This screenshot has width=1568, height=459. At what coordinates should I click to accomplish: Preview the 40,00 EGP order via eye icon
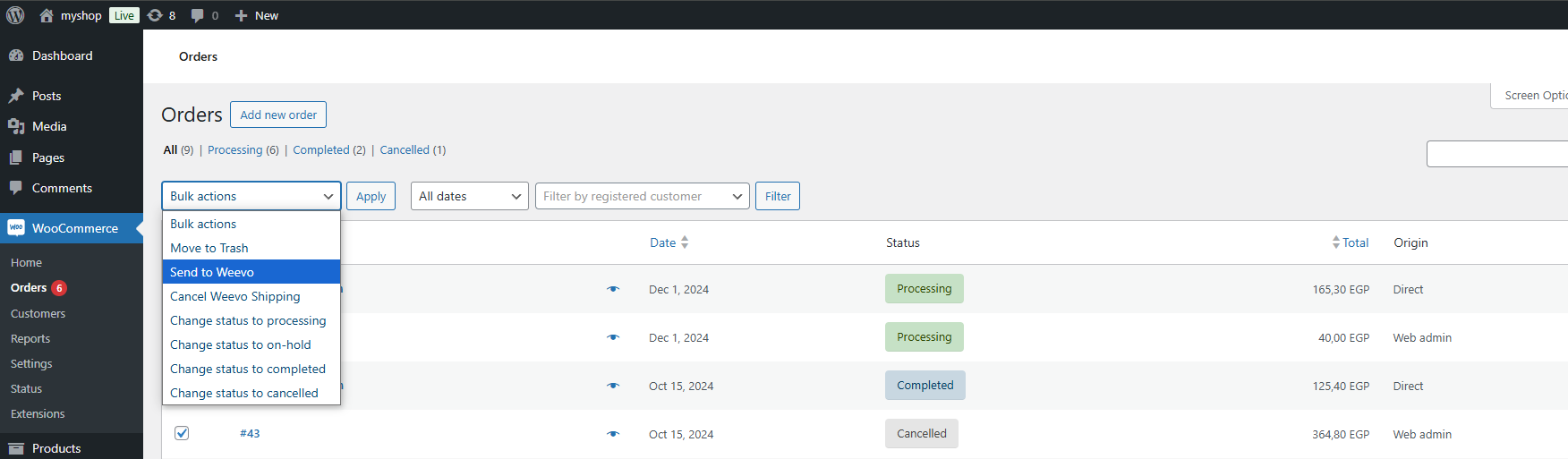(613, 337)
